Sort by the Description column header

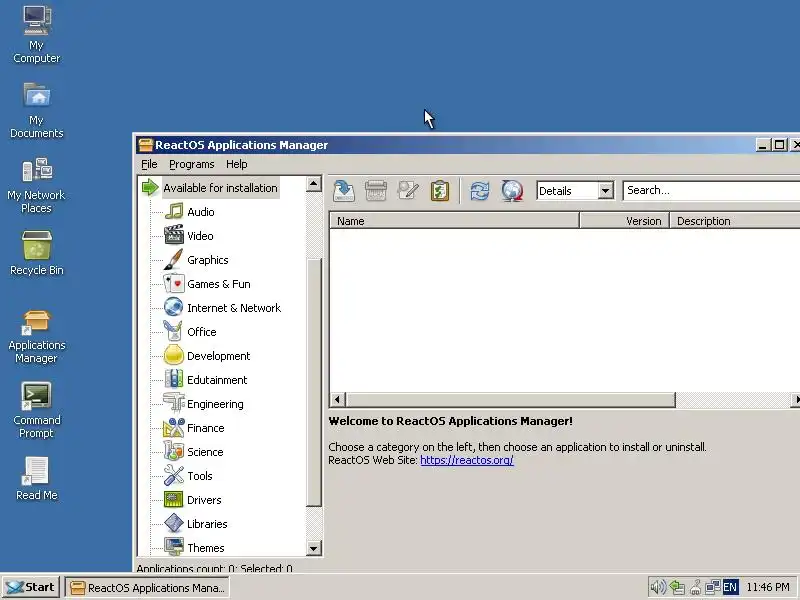pos(735,221)
